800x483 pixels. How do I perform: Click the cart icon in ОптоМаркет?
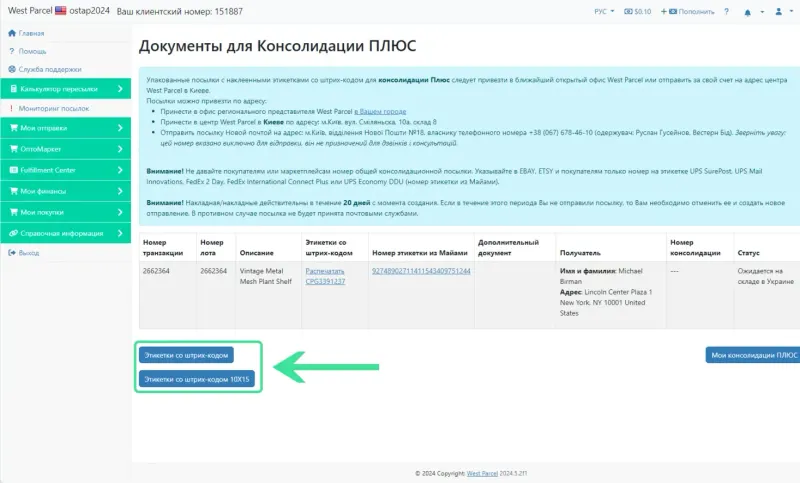pos(14,149)
